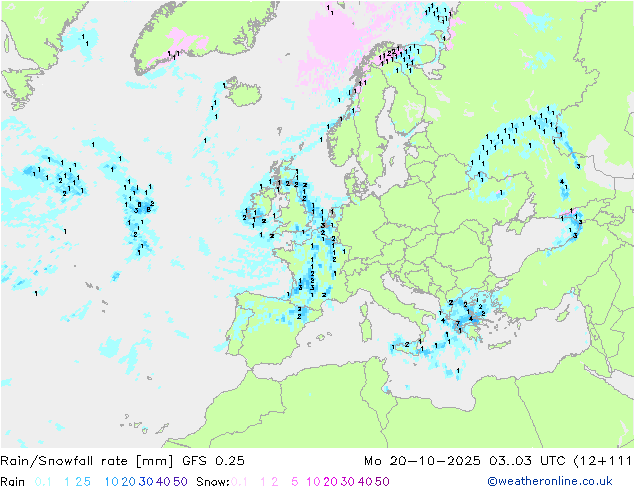Image resolution: width=634 pixels, height=490 pixels.
Task: Click the 03..03 UTC time text
Action: 527,461
